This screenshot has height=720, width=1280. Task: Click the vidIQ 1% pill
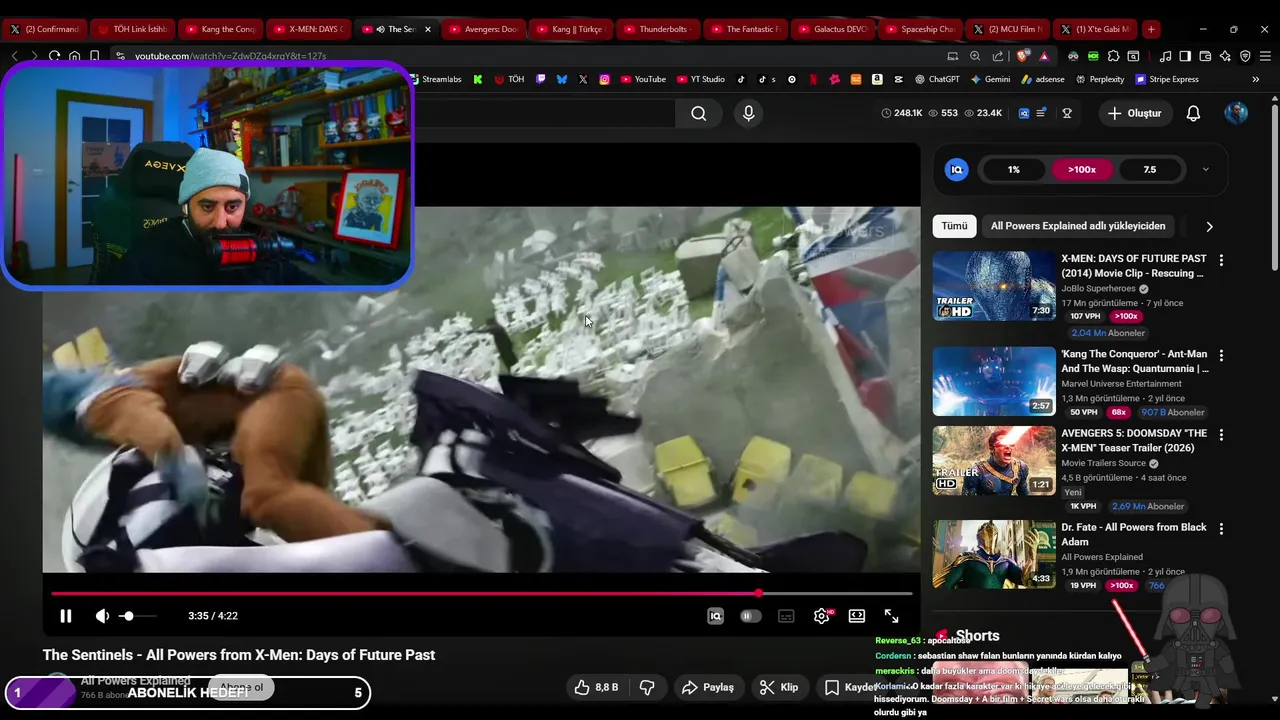coord(1014,170)
